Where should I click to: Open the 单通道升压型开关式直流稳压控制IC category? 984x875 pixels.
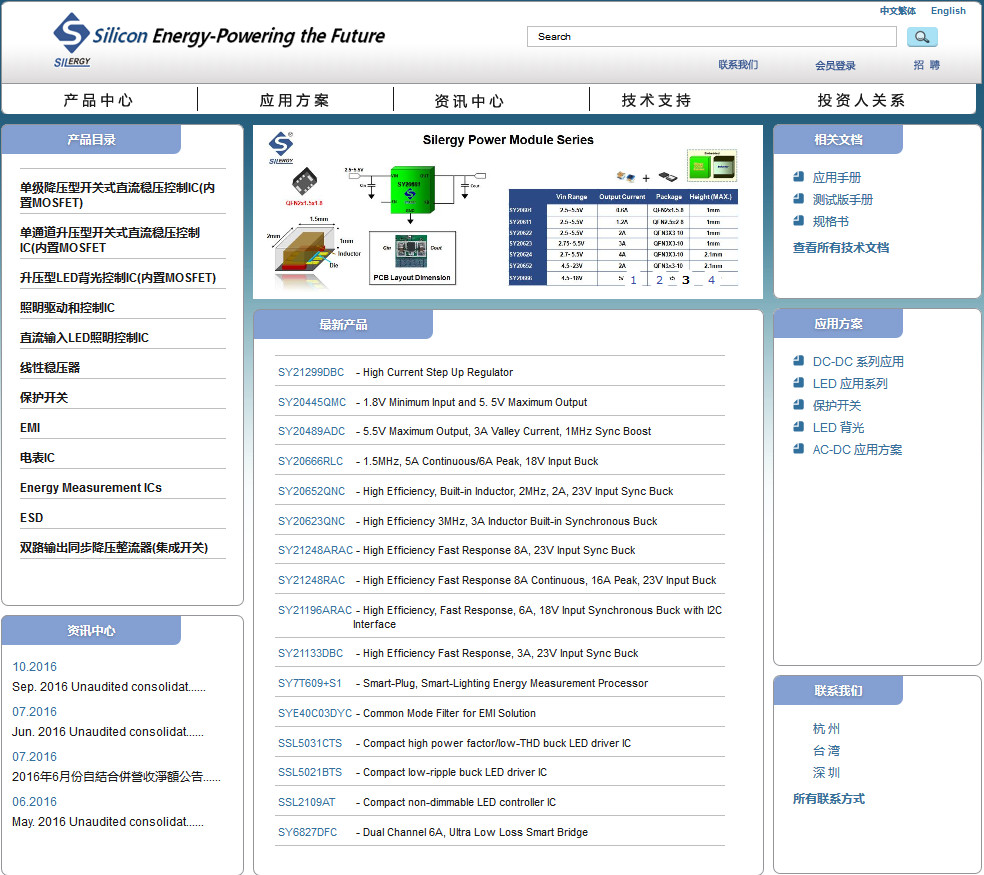[110, 240]
